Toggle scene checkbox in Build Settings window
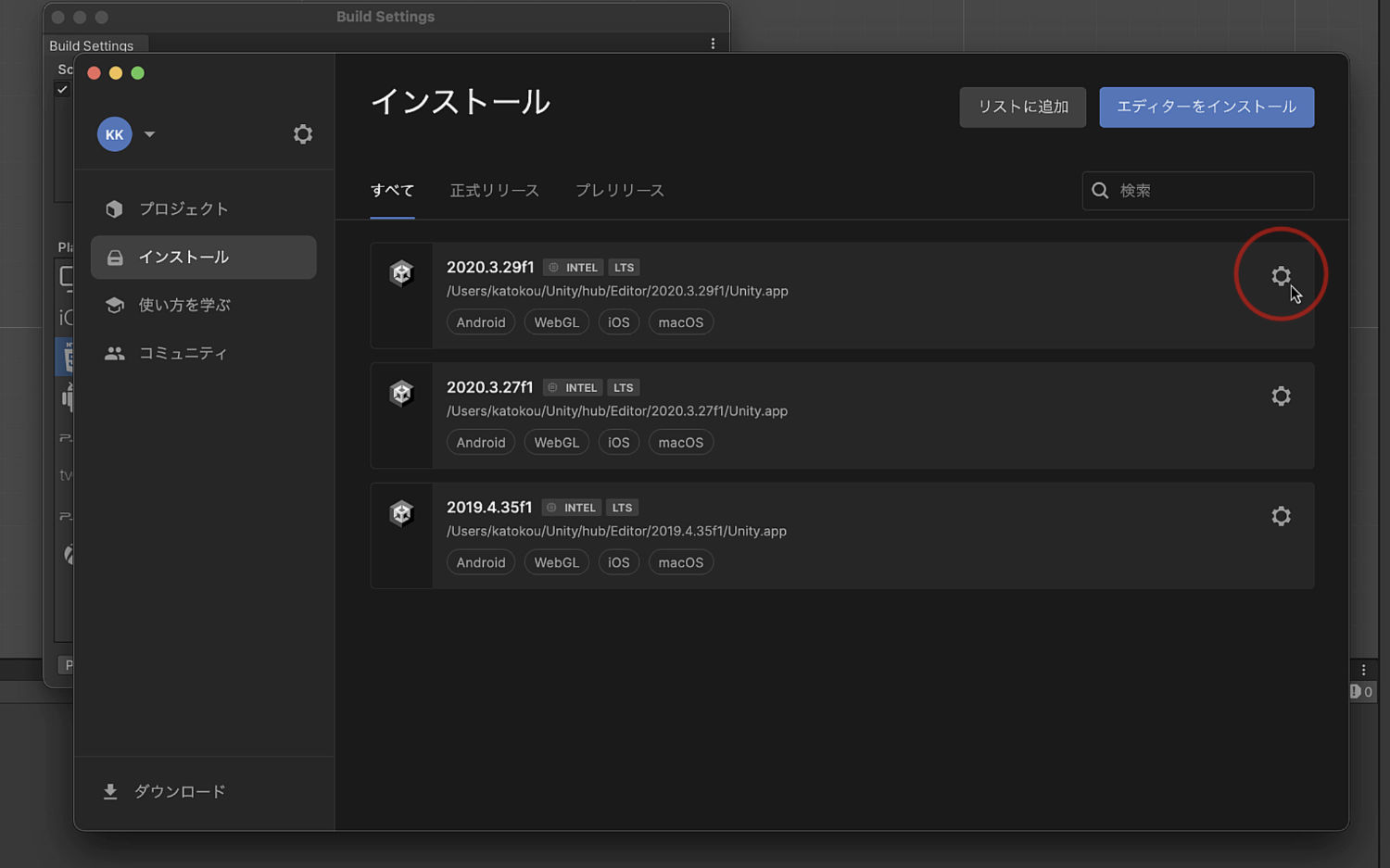 62,89
